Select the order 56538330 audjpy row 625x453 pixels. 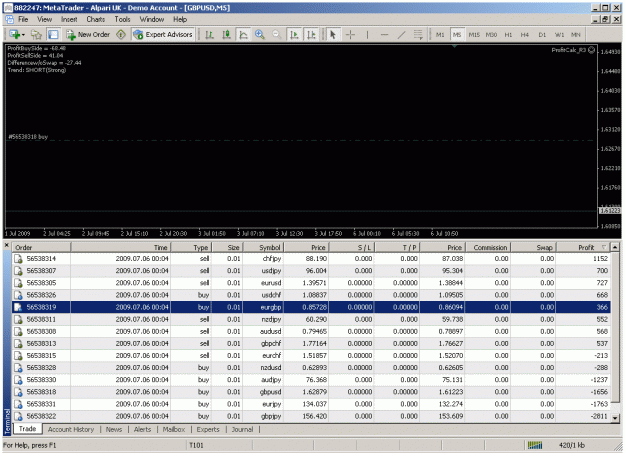(x=311, y=380)
